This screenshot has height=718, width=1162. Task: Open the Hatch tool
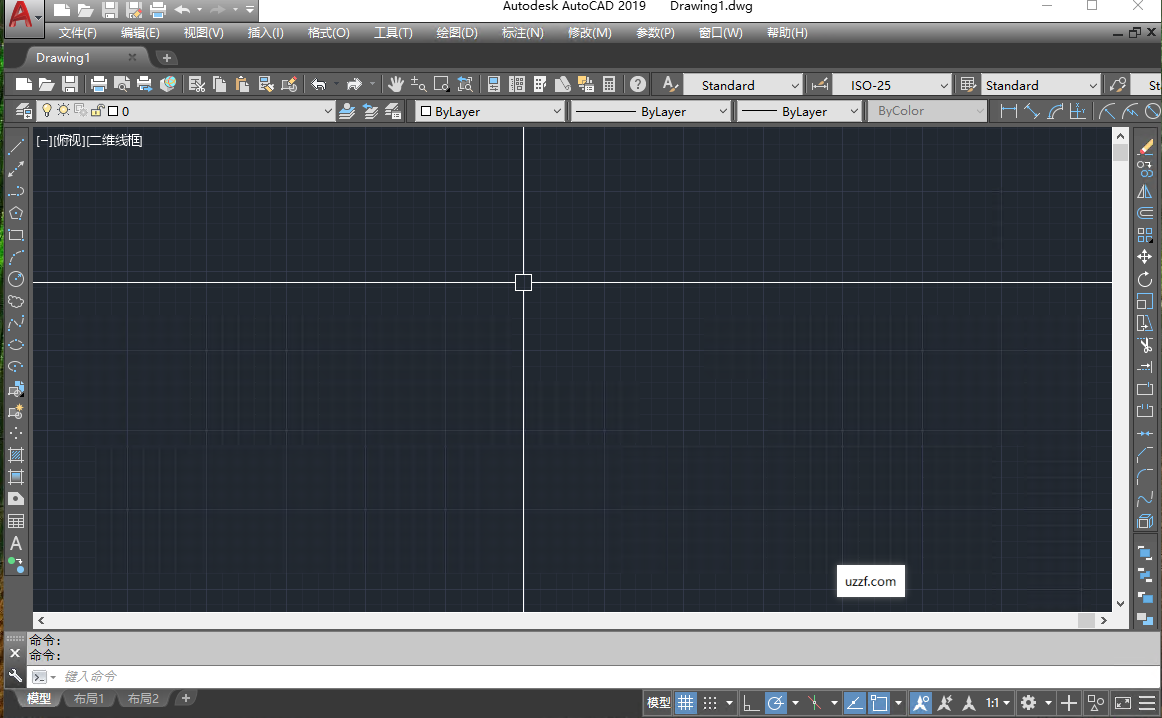[x=16, y=455]
